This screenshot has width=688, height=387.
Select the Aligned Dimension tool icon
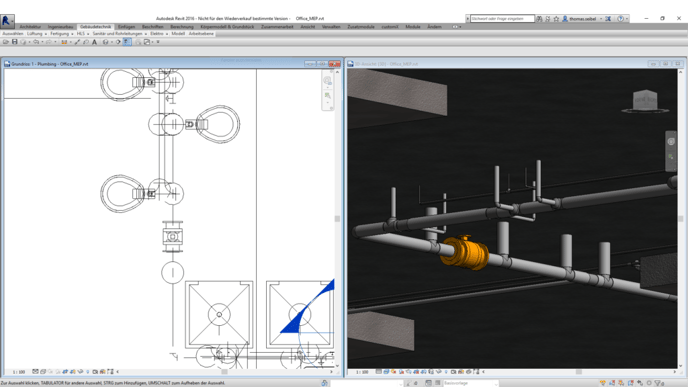click(x=77, y=42)
